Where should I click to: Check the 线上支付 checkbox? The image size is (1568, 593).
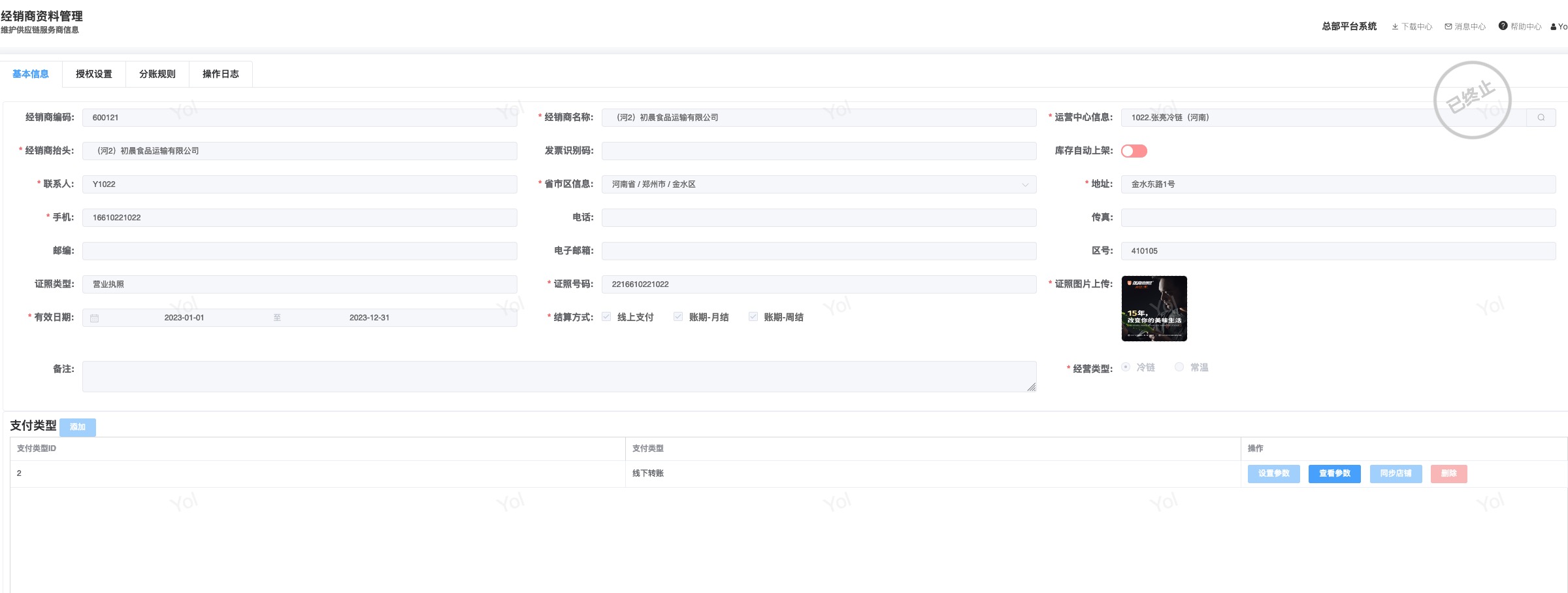[x=606, y=317]
